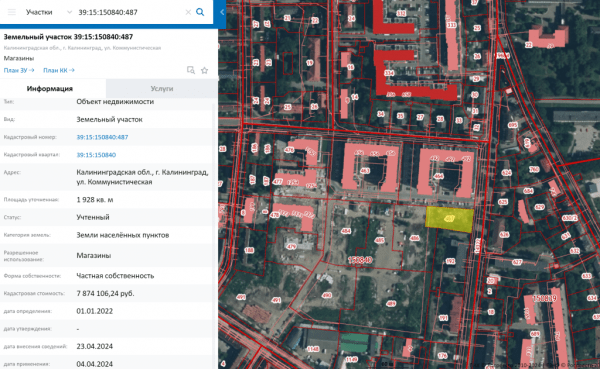Open the Участки search type dropdown

pyautogui.click(x=49, y=12)
